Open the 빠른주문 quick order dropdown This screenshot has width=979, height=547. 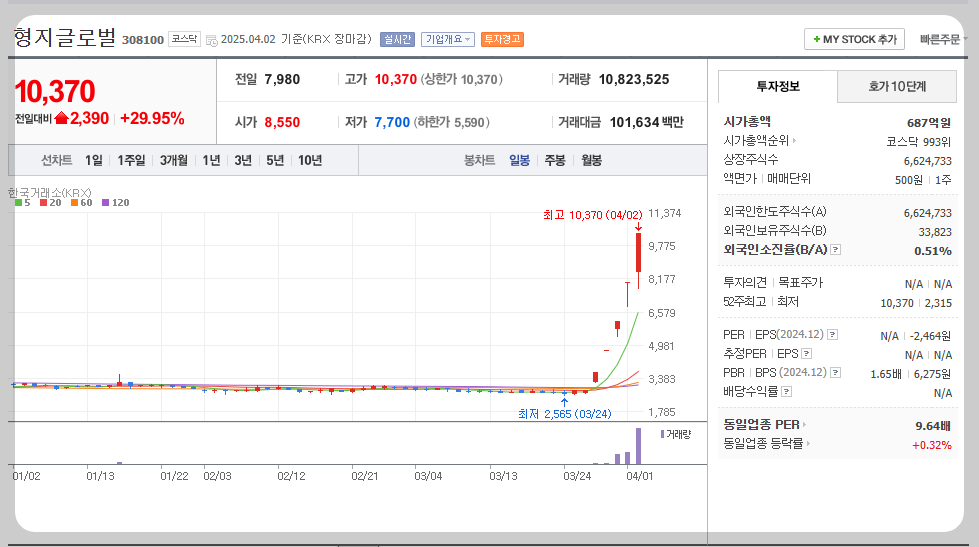click(943, 39)
